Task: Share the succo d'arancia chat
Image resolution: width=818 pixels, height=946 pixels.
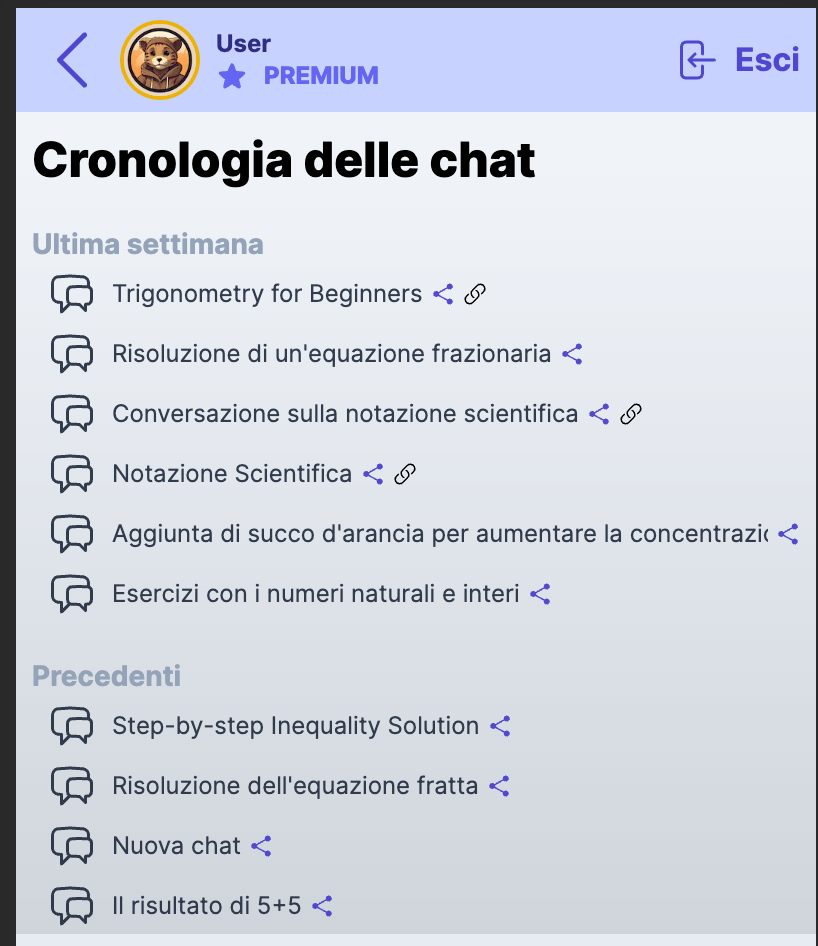Action: tap(788, 534)
